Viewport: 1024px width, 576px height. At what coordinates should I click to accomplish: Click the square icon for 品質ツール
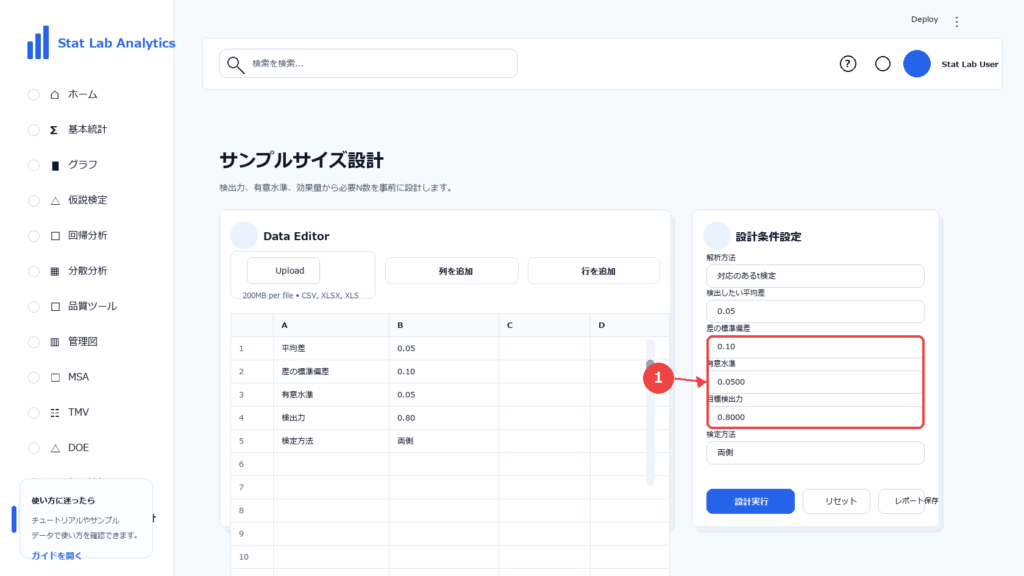point(55,306)
